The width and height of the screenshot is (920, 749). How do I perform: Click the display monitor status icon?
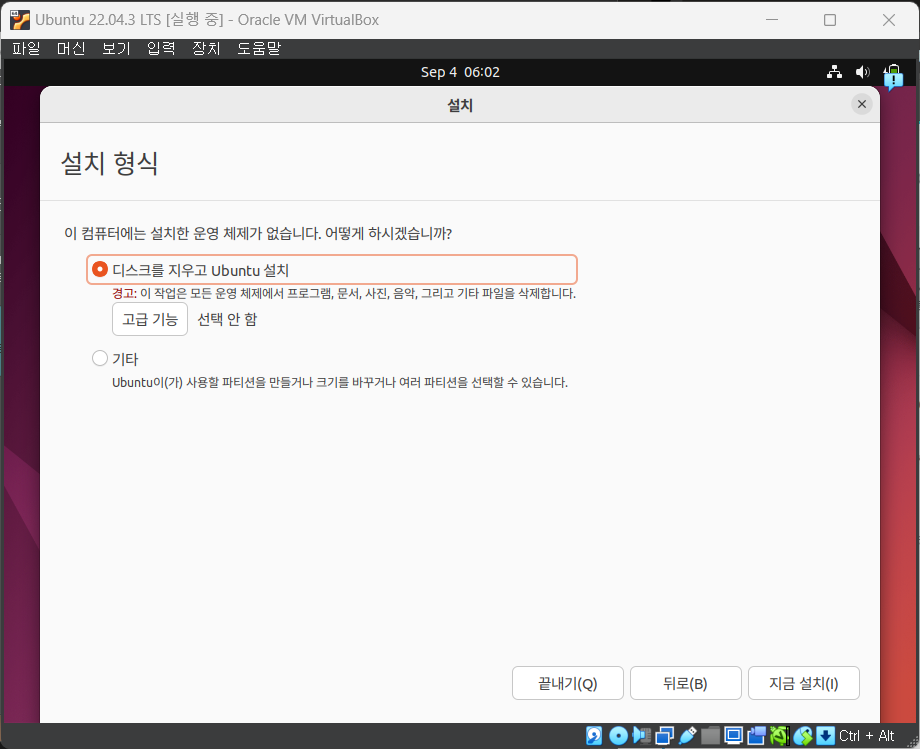[x=733, y=736]
